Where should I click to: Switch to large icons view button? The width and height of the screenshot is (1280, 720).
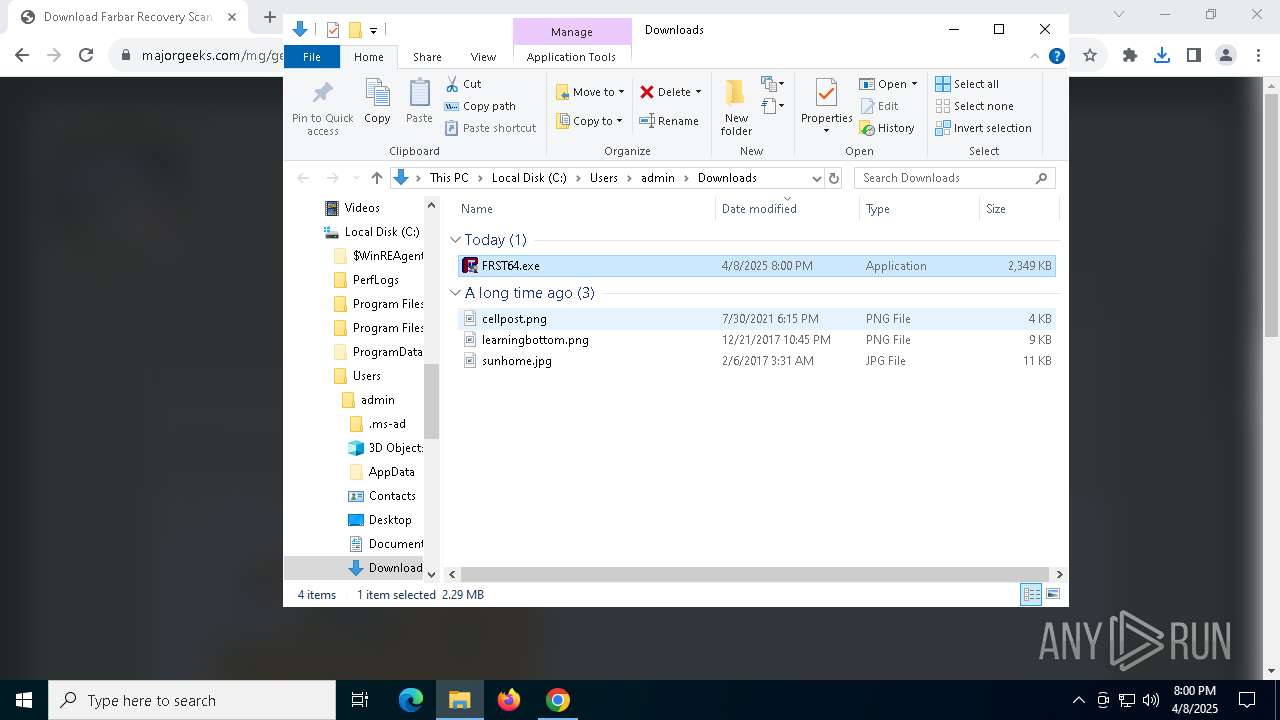[1052, 594]
